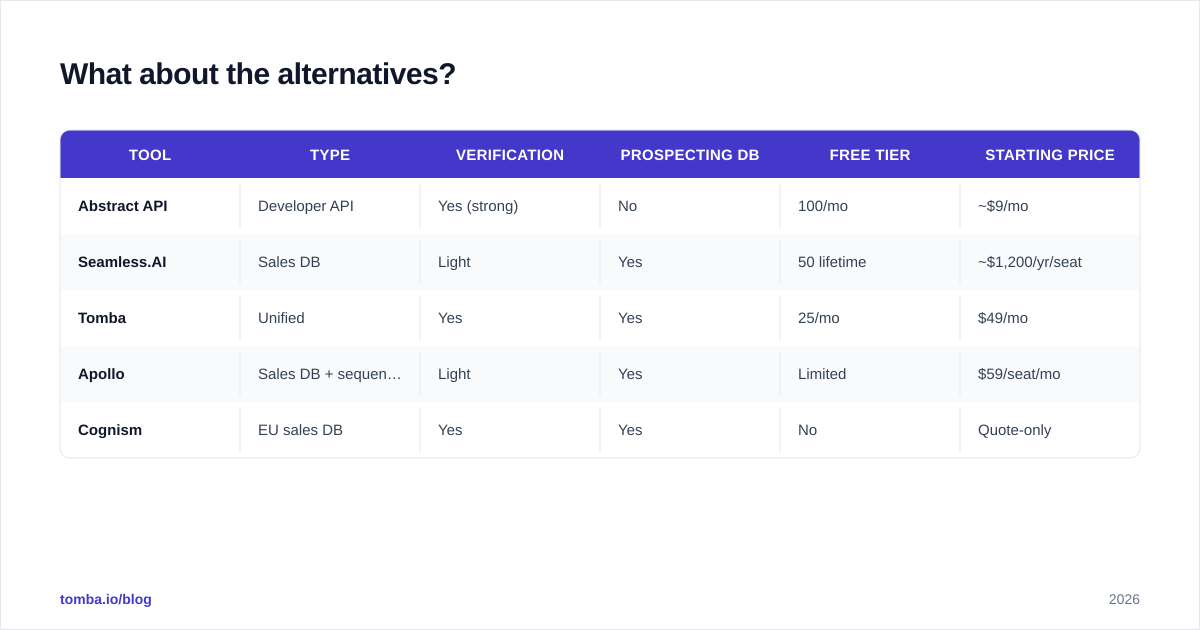The image size is (1200, 630).
Task: Click Prospecting DB 'Yes' in Seamless.AI row
Action: 690,262
